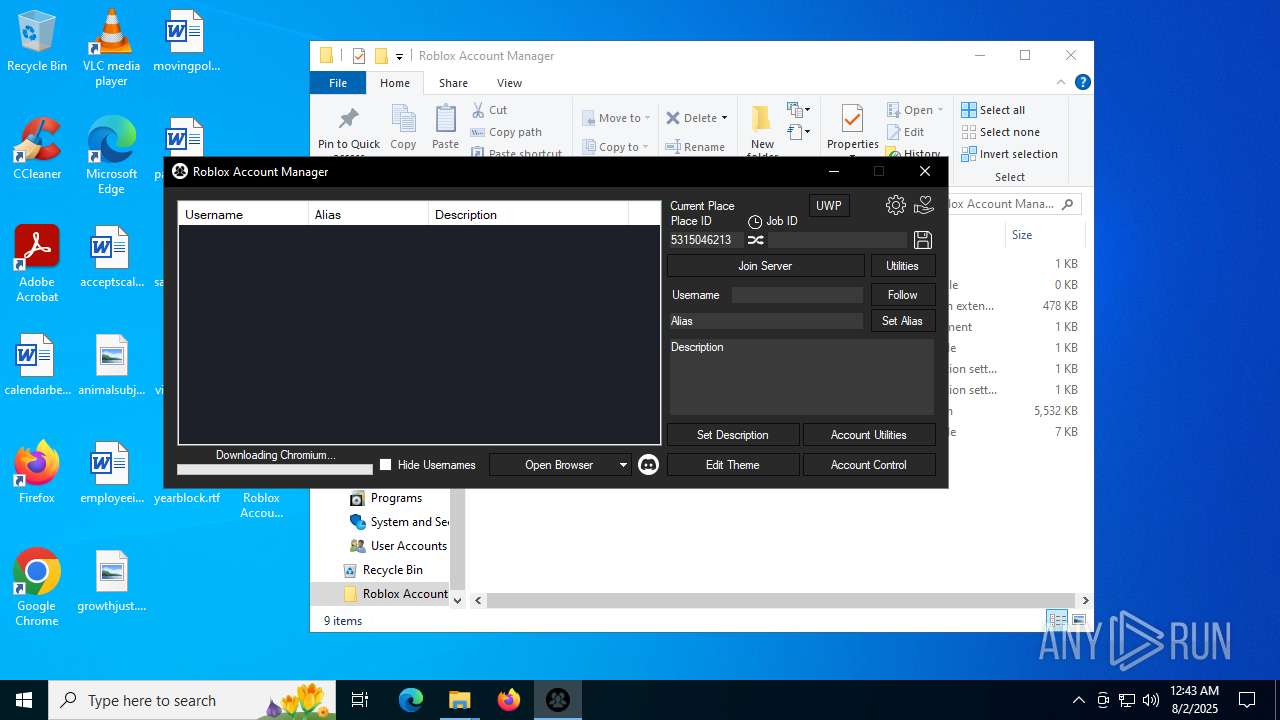This screenshot has width=1280, height=720.
Task: Collapse the Explorer ribbon with the chevron
Action: (1061, 83)
